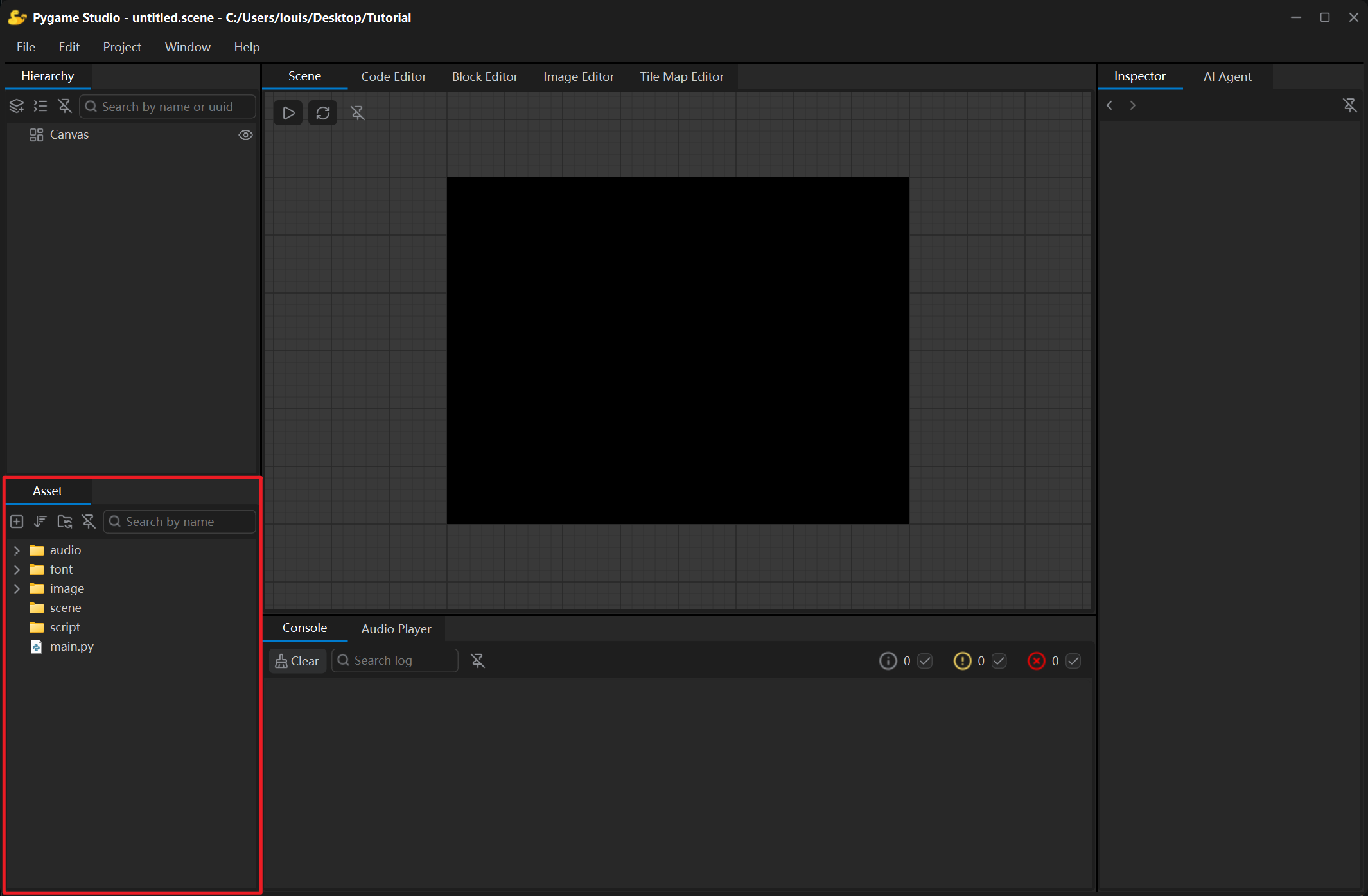
Task: Expand the image folder
Action: 17,589
